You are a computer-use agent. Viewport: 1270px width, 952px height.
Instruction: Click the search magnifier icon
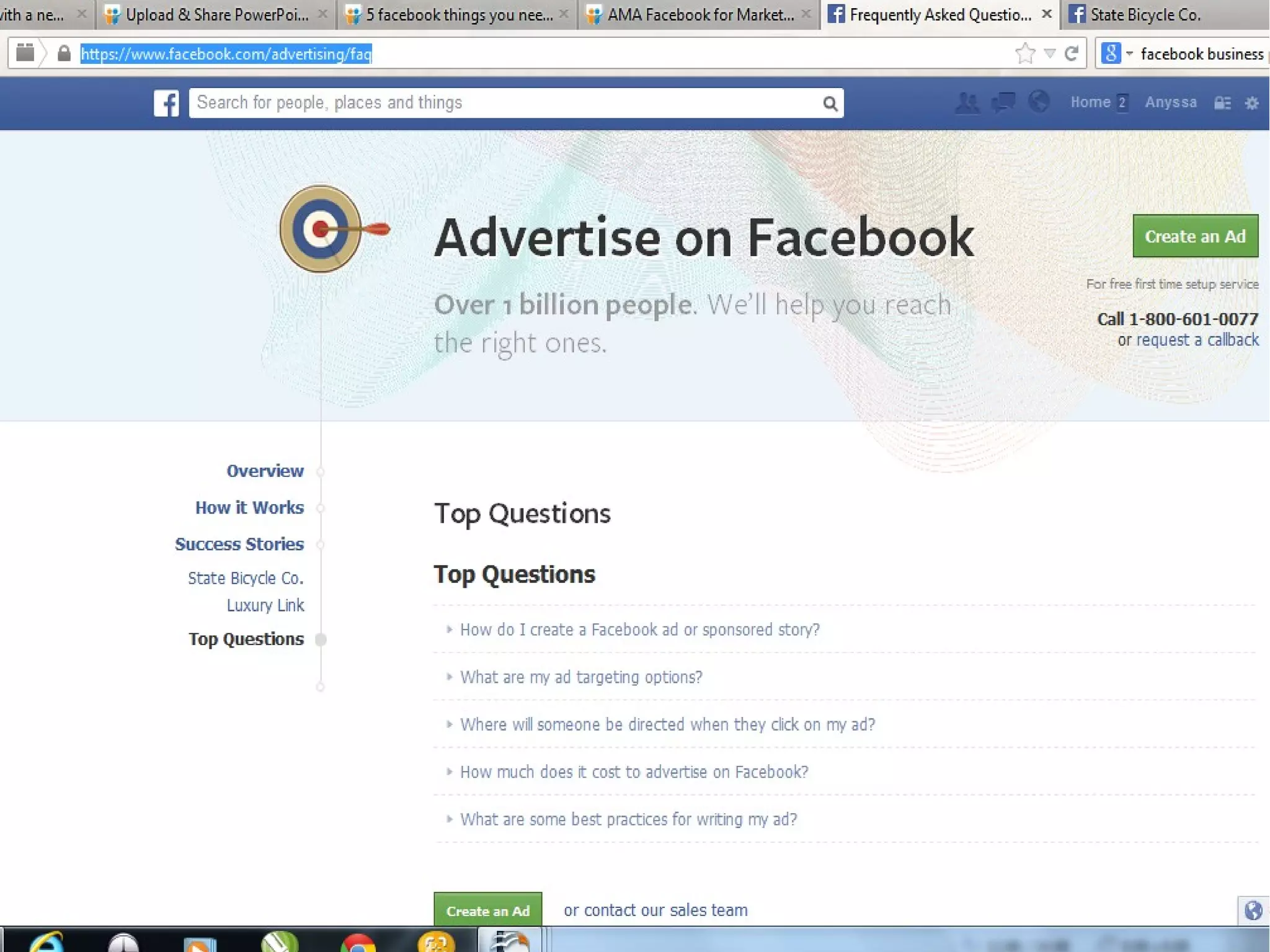coord(830,104)
